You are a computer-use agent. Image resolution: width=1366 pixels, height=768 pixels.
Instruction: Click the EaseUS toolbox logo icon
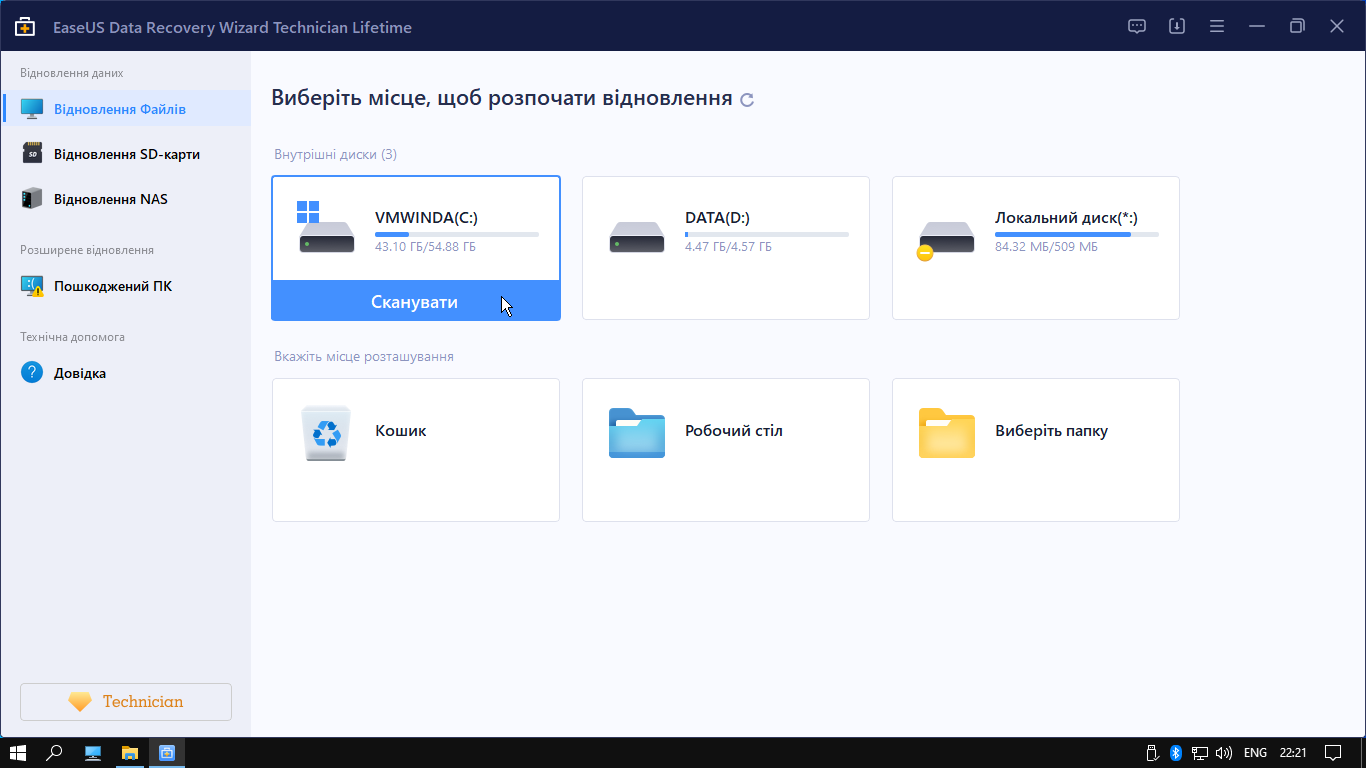click(x=25, y=27)
